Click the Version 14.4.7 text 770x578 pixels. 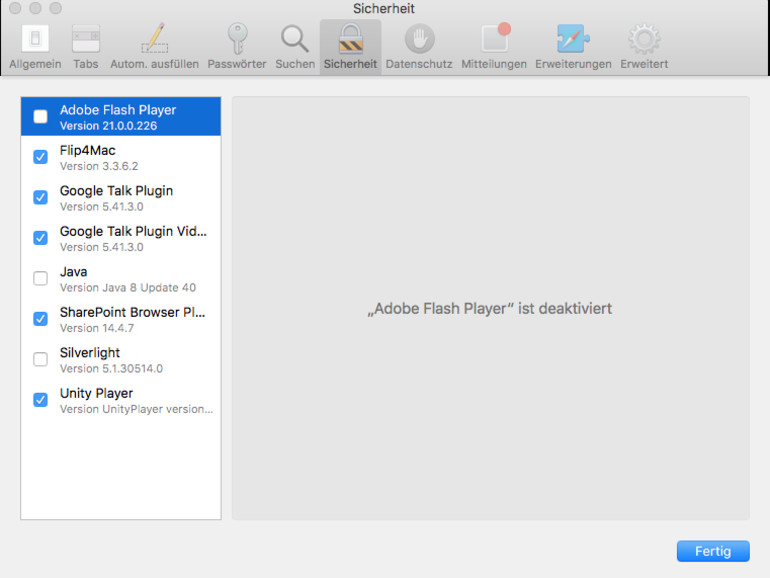coord(97,328)
